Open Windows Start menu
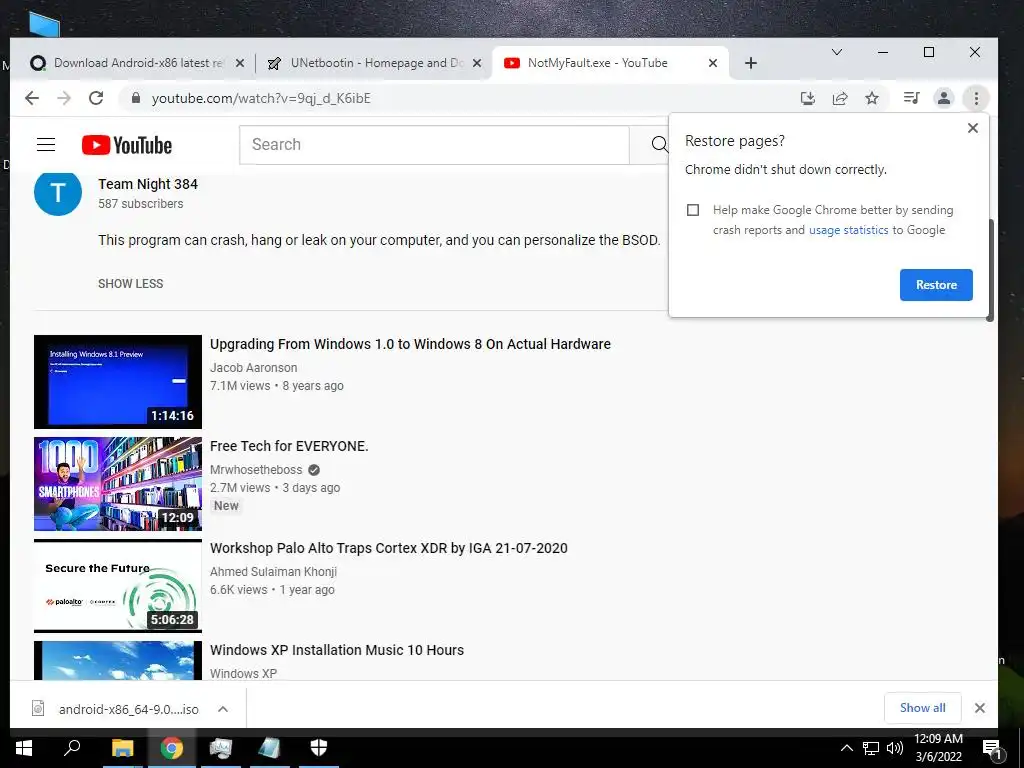 coord(24,748)
